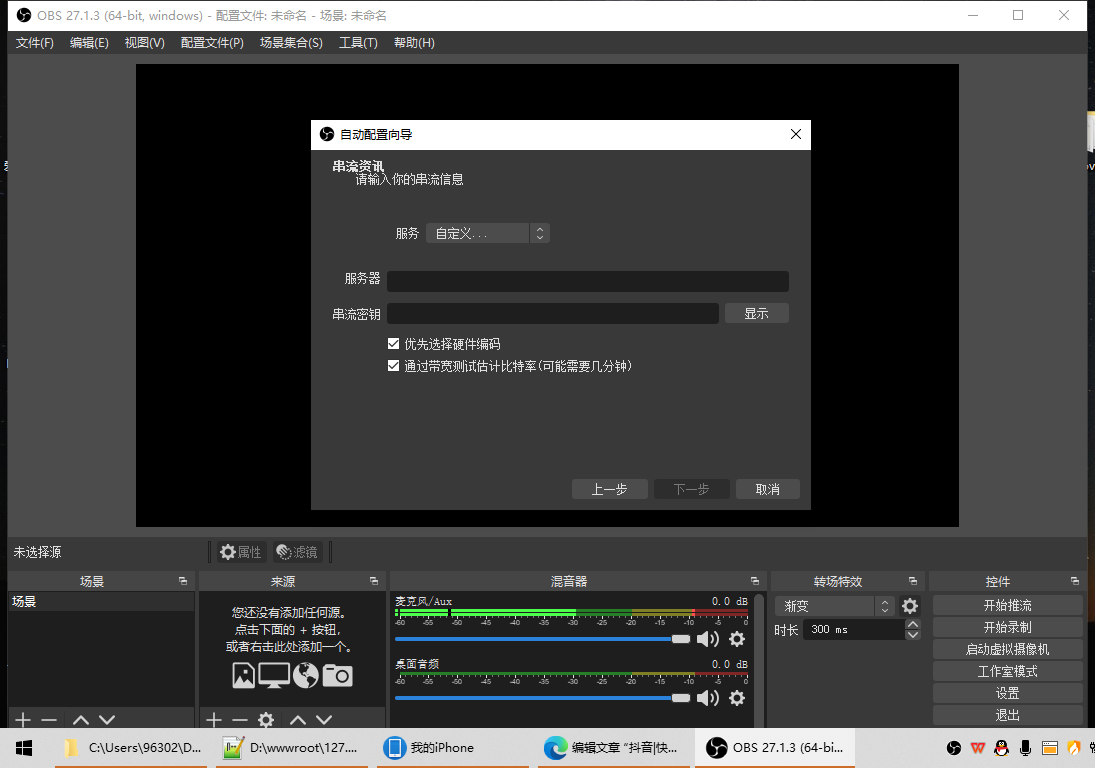Screen dimensions: 1095x768
Task: Move scene down with arrow icon
Action: [107, 720]
